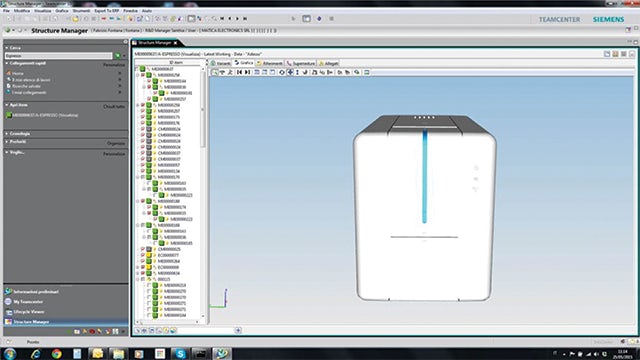Toggle the checkbox for the first CM item row
The width and height of the screenshot is (640, 360).
coord(143,129)
